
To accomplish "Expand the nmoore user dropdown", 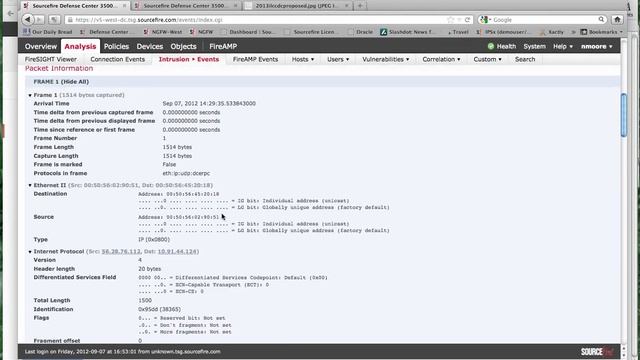I will pyautogui.click(x=597, y=47).
